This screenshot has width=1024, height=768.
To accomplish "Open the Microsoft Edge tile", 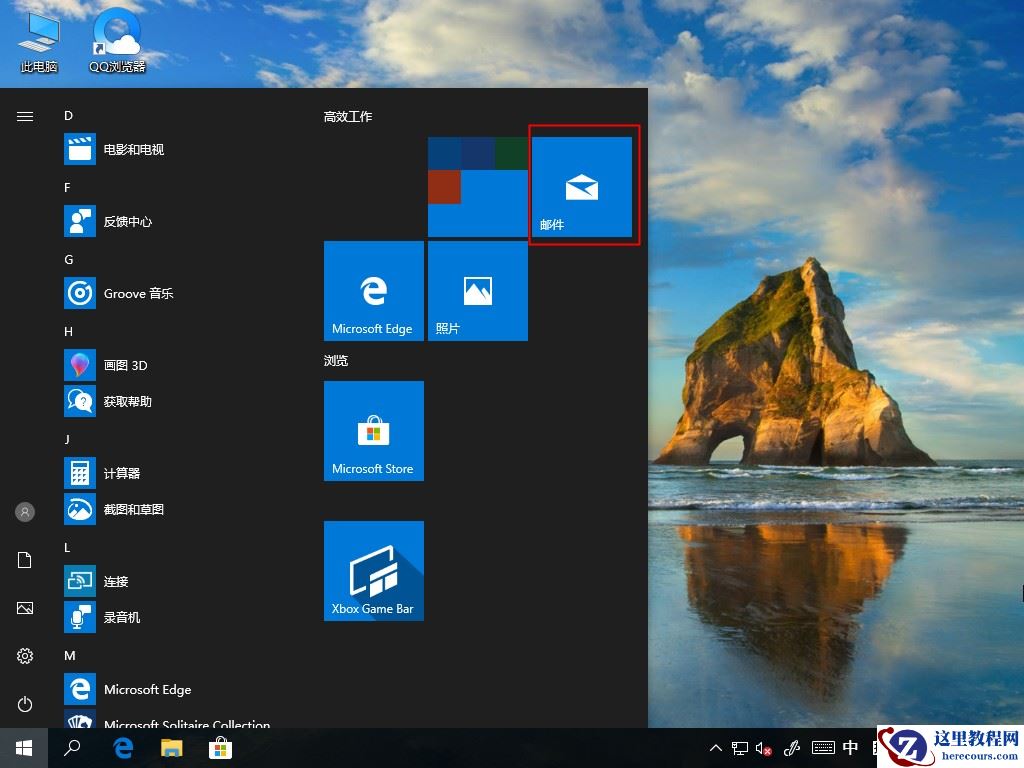I will click(x=373, y=291).
